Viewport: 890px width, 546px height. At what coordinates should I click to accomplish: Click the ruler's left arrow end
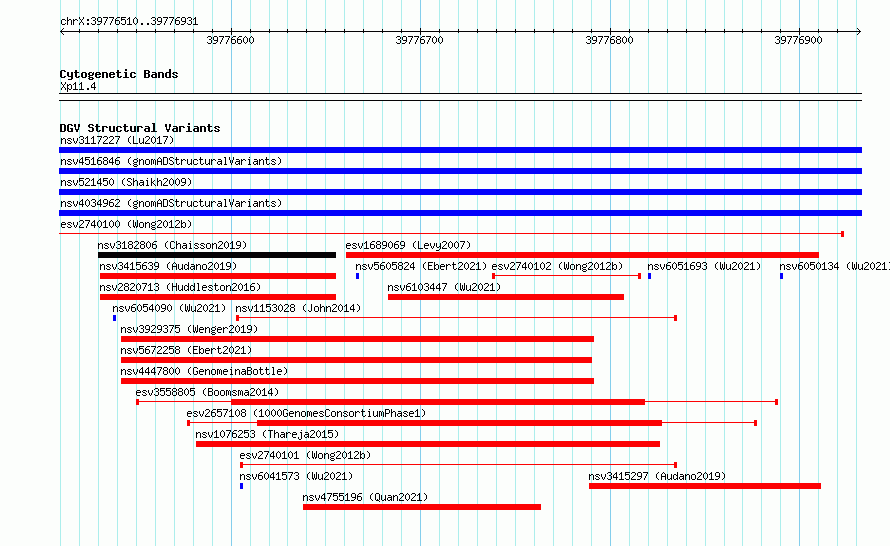[x=62, y=32]
